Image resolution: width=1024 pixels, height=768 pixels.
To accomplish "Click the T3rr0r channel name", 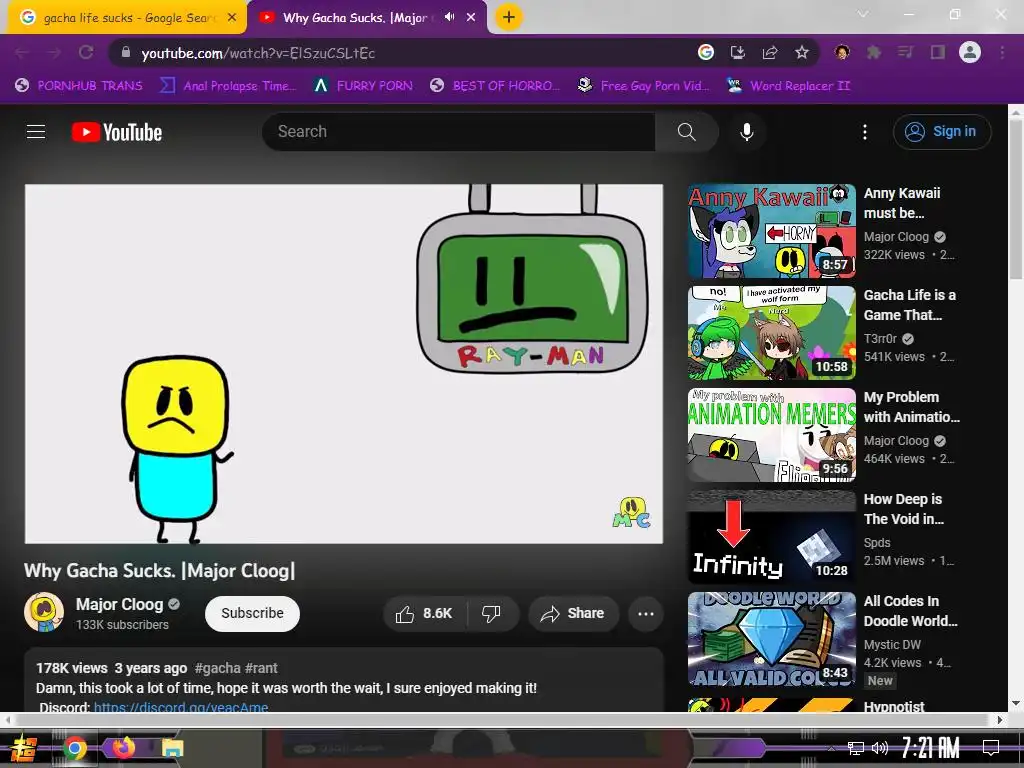I will 880,338.
